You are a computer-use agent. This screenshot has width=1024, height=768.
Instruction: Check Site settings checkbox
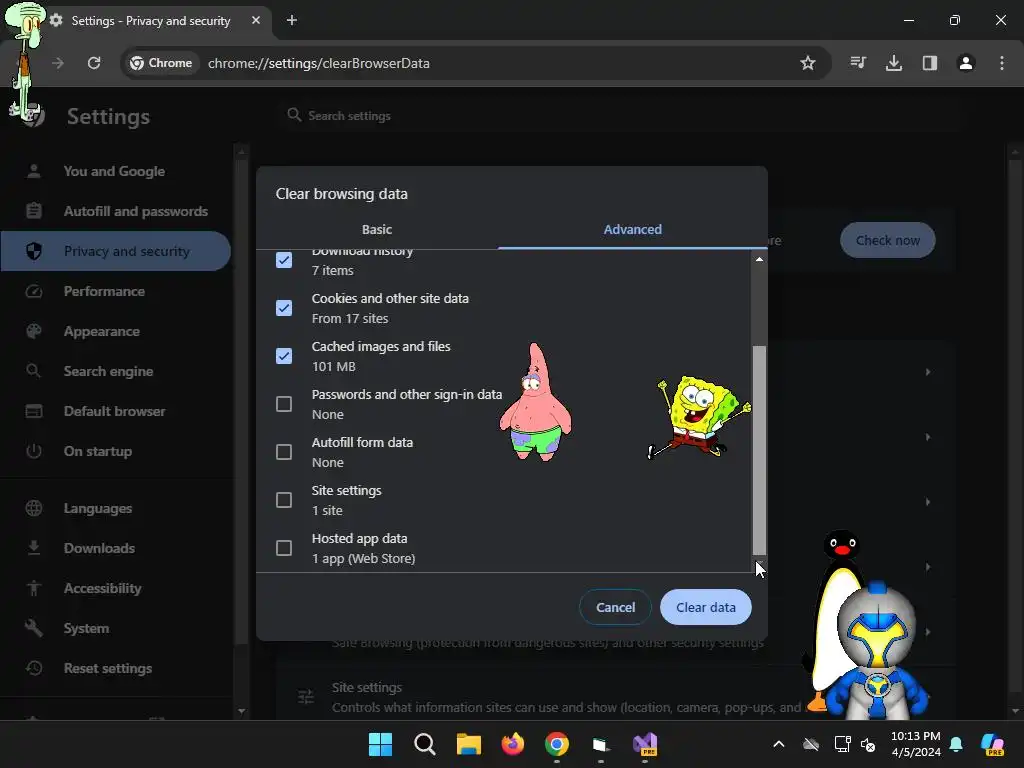pyautogui.click(x=284, y=500)
